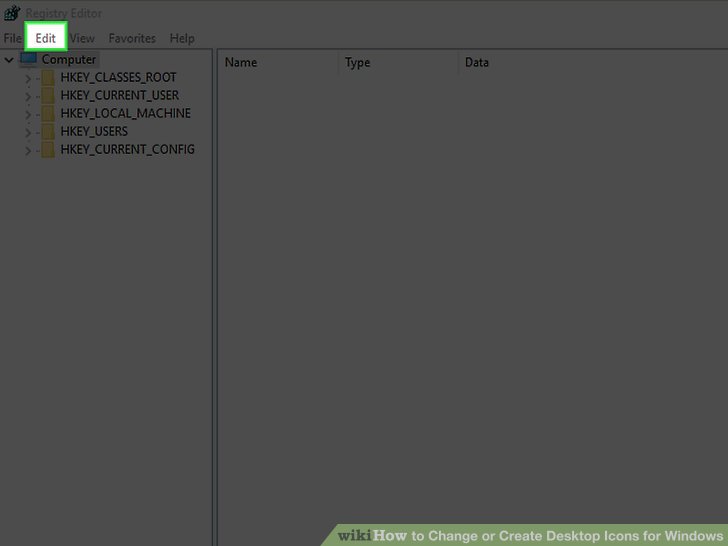The height and width of the screenshot is (546, 728).
Task: Expand the HKEY_LOCAL_MACHINE key
Action: [x=28, y=115]
